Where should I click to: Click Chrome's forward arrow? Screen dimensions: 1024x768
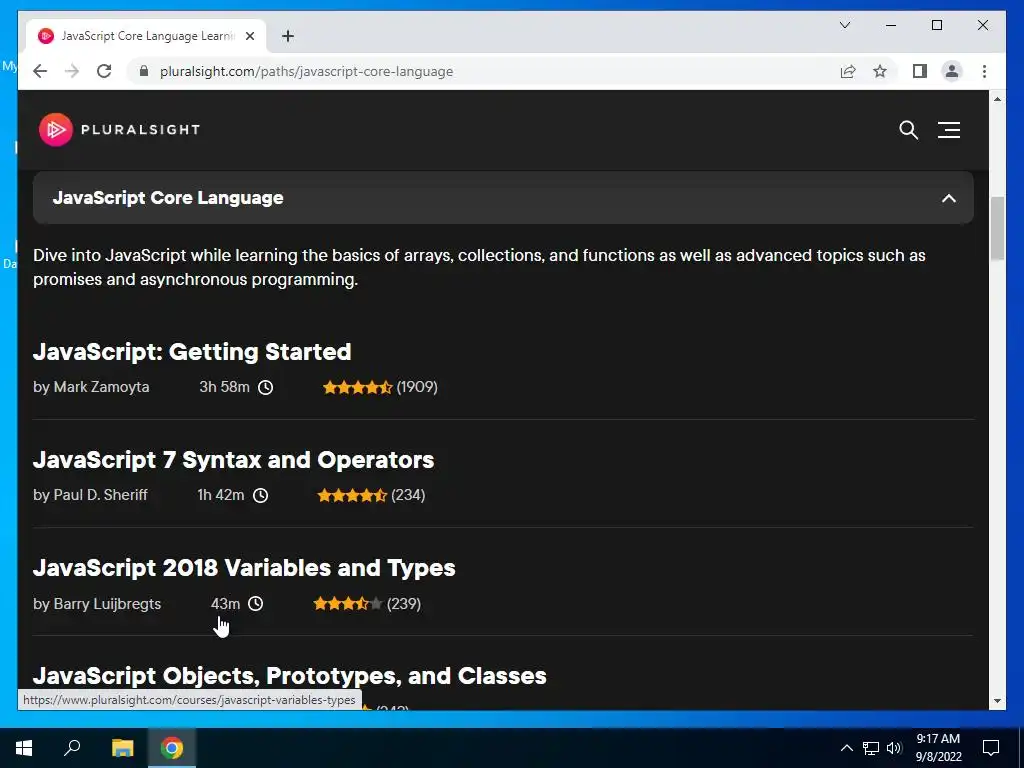tap(72, 71)
